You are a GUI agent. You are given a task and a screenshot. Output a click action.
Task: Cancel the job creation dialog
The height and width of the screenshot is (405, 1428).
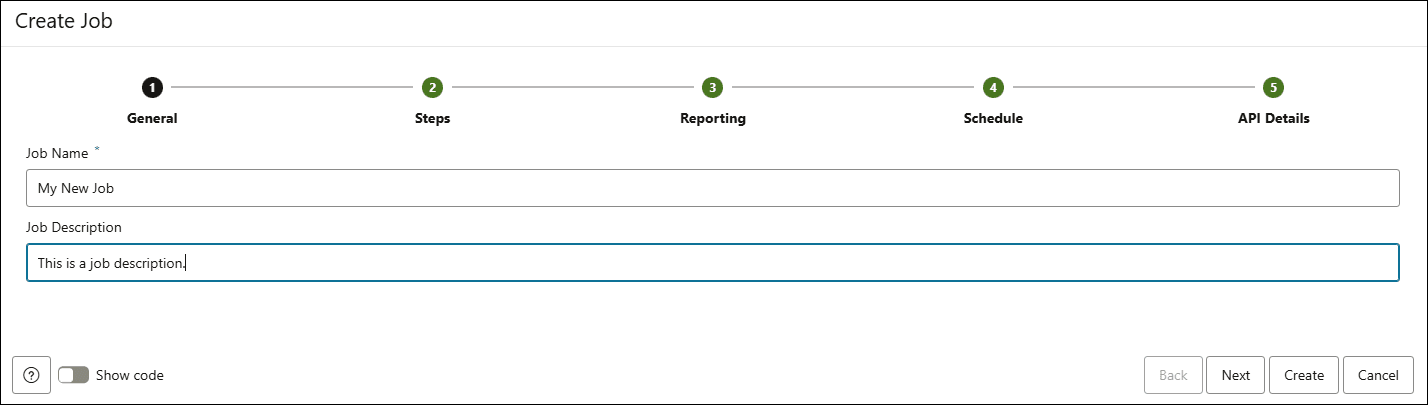(x=1378, y=375)
